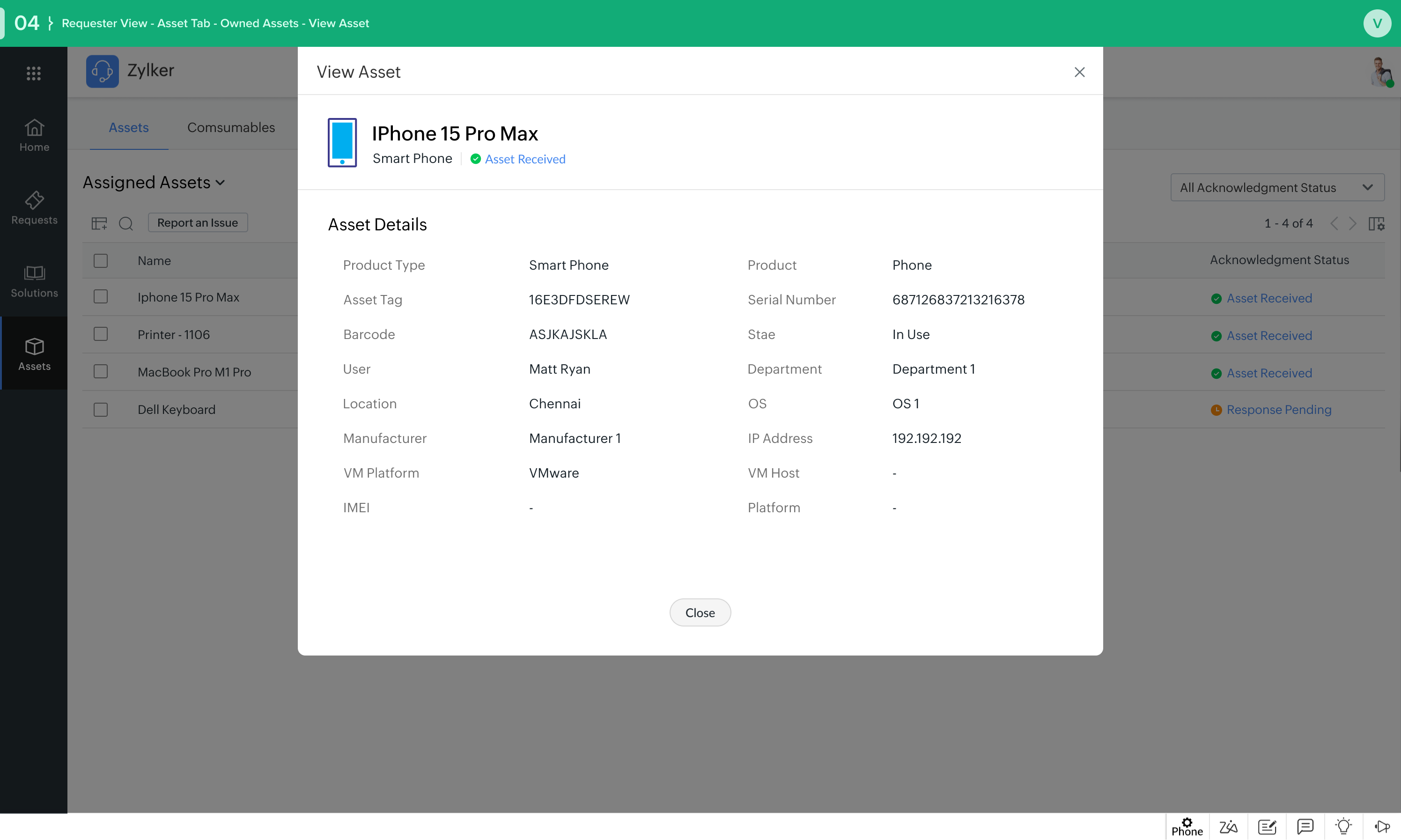
Task: Click Asset Received link in dialog header
Action: coord(525,159)
